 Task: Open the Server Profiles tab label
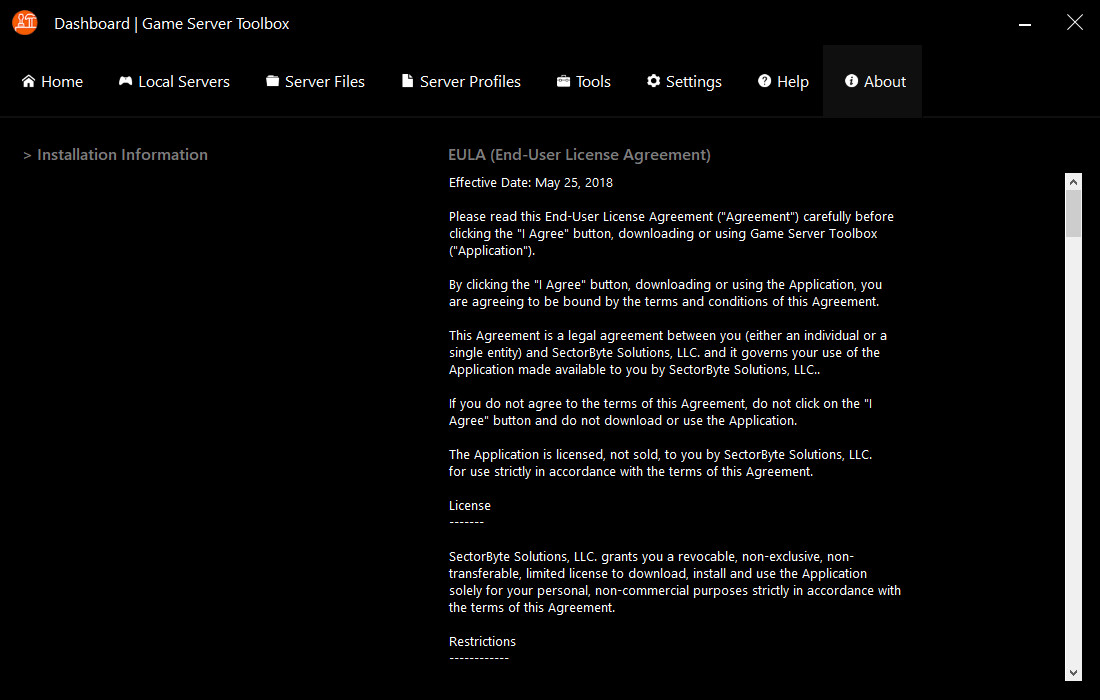click(x=470, y=82)
